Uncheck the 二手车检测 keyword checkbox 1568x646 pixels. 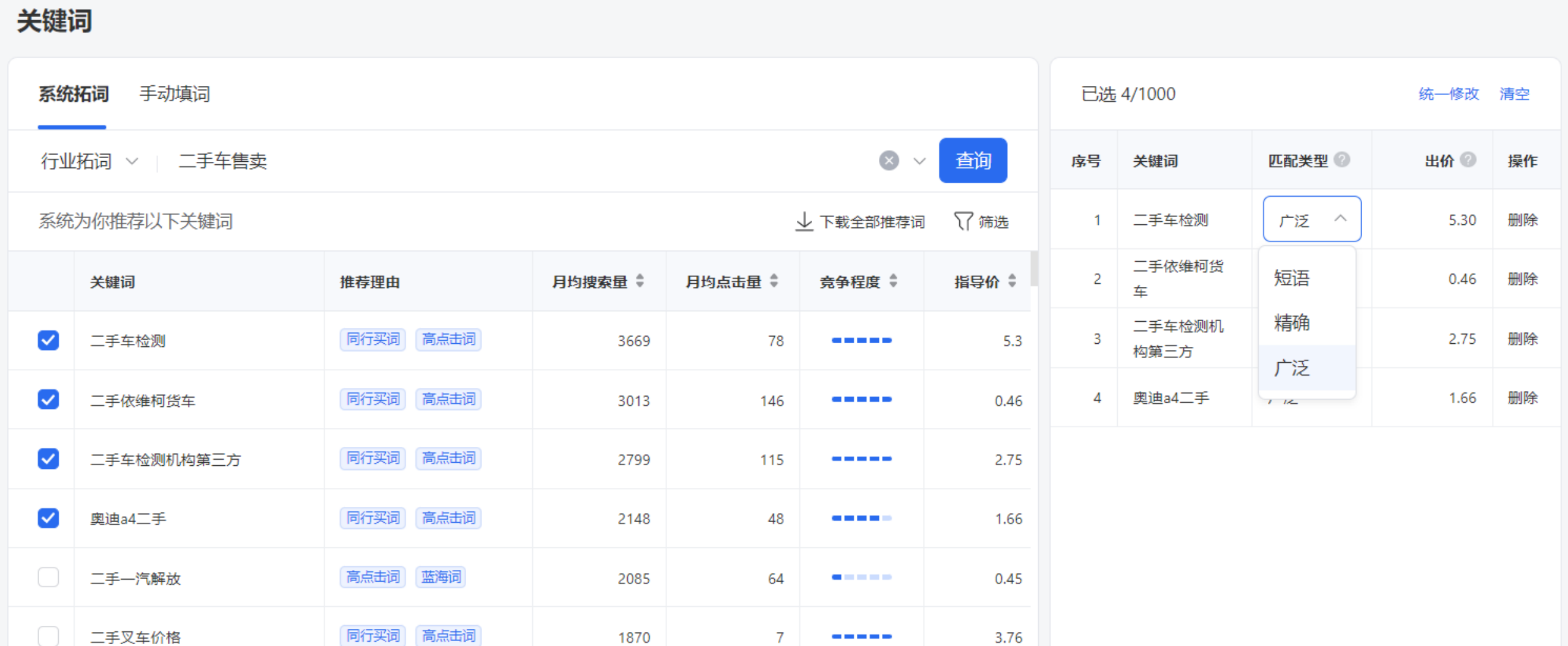[48, 340]
